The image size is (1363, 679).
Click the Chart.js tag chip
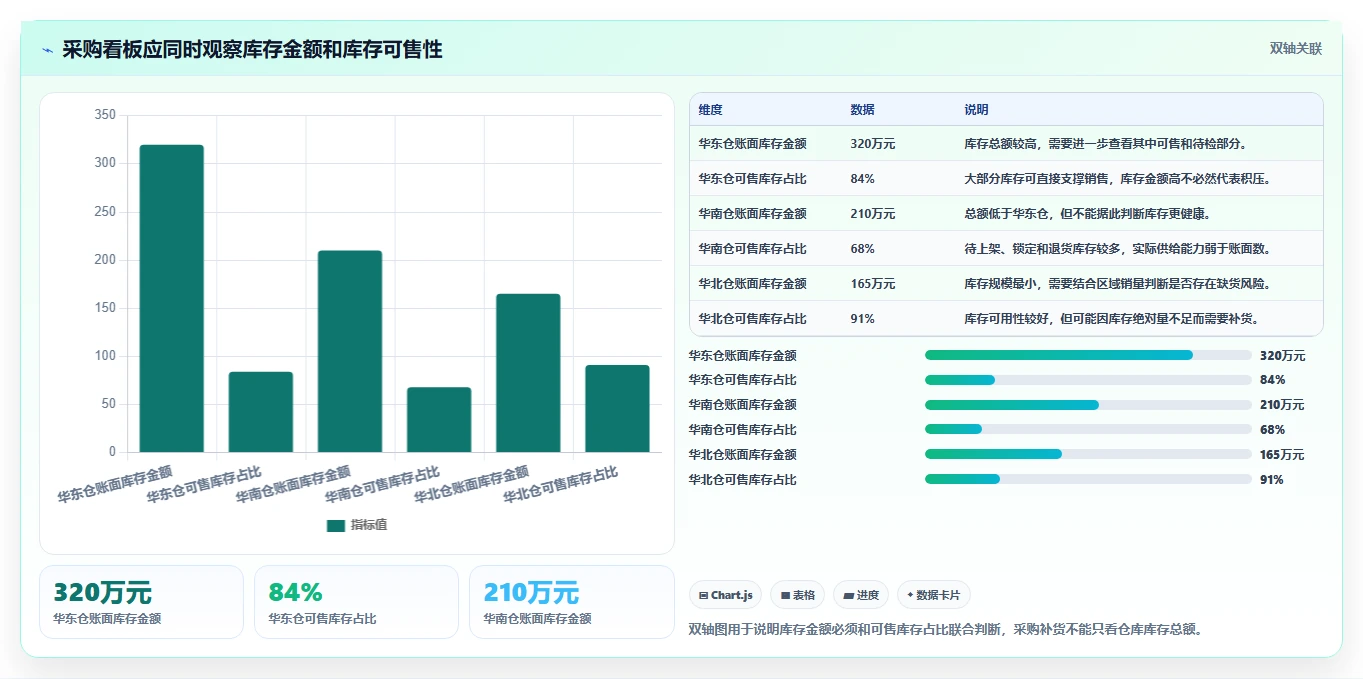pos(725,595)
